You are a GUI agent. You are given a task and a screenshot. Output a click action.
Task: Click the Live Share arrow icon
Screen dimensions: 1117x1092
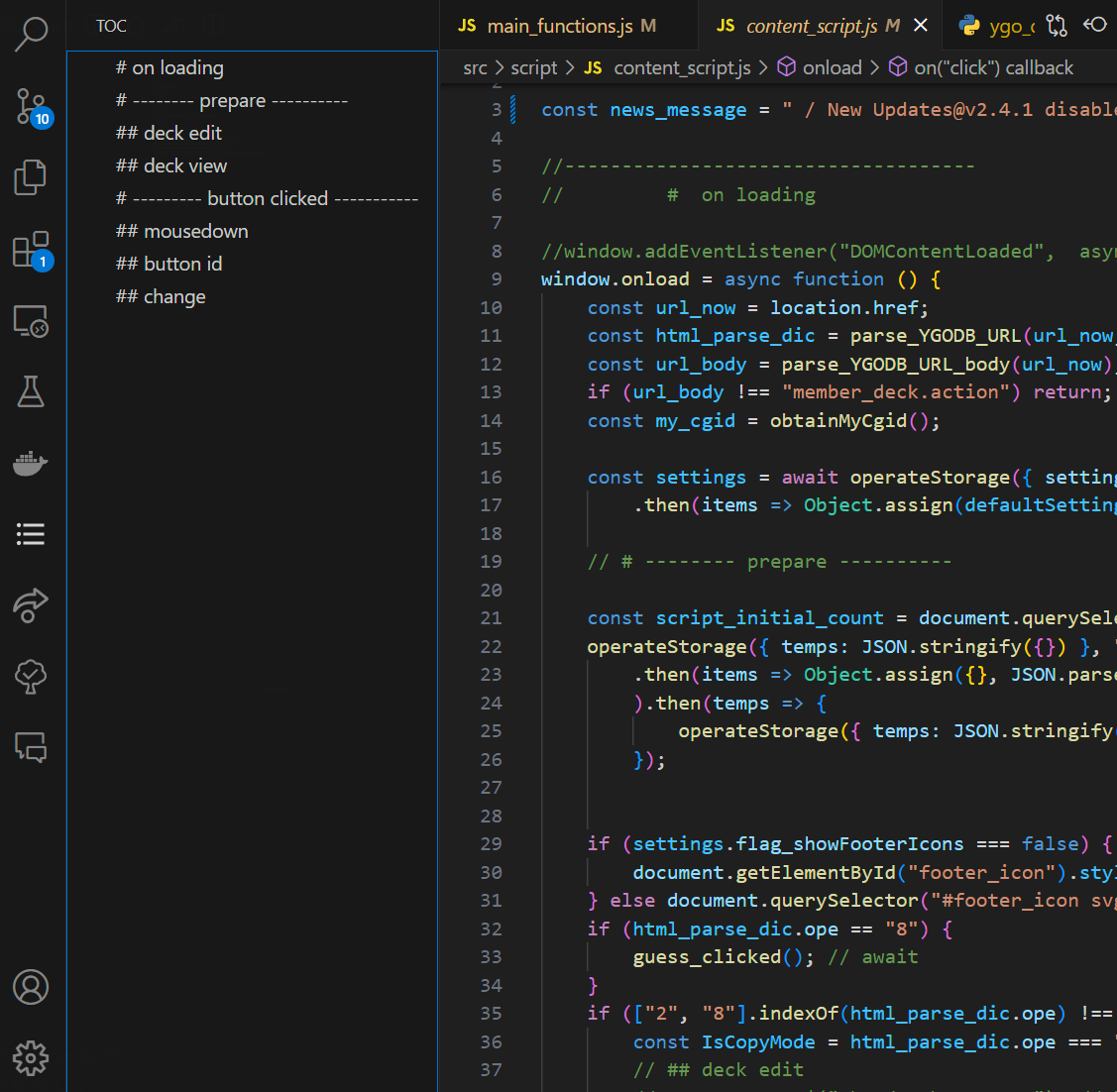(31, 604)
